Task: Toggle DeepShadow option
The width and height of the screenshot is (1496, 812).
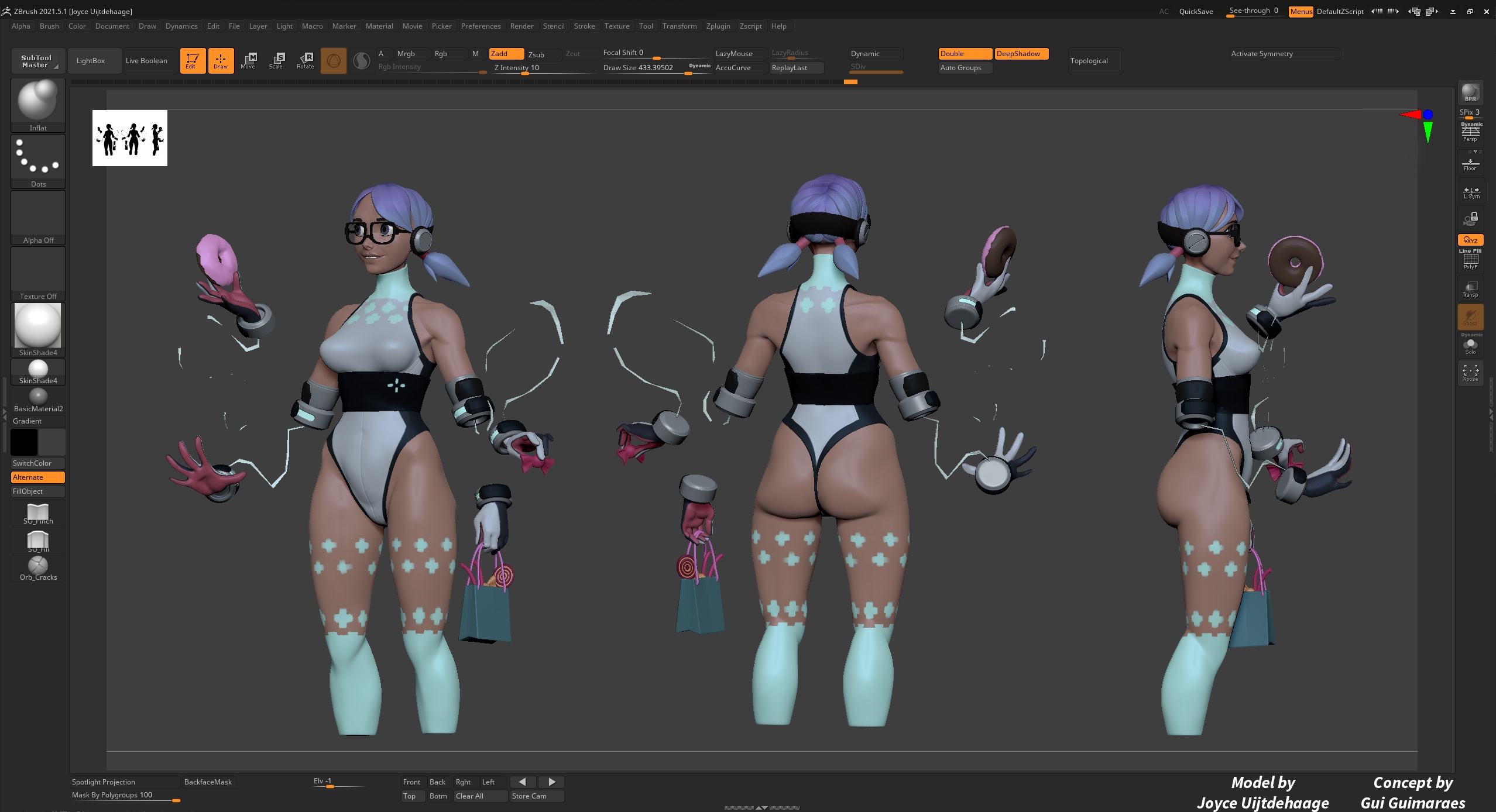Action: [x=1021, y=54]
